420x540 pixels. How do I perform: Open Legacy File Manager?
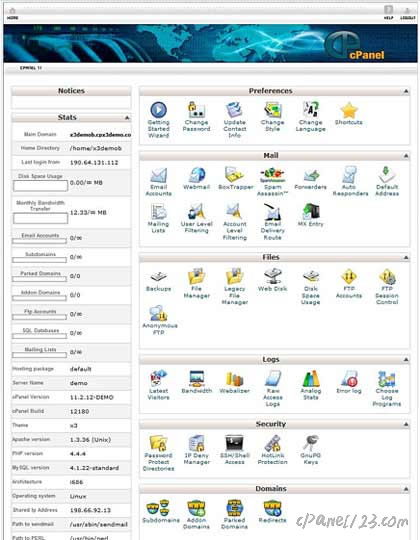(234, 286)
